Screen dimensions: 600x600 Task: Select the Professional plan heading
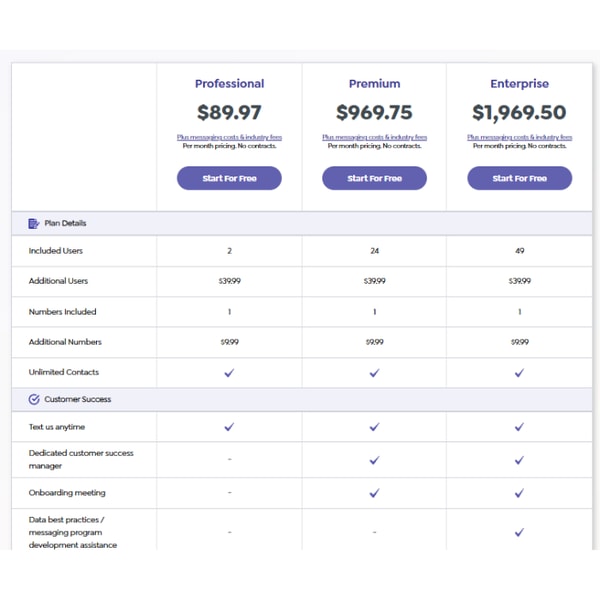coord(230,84)
